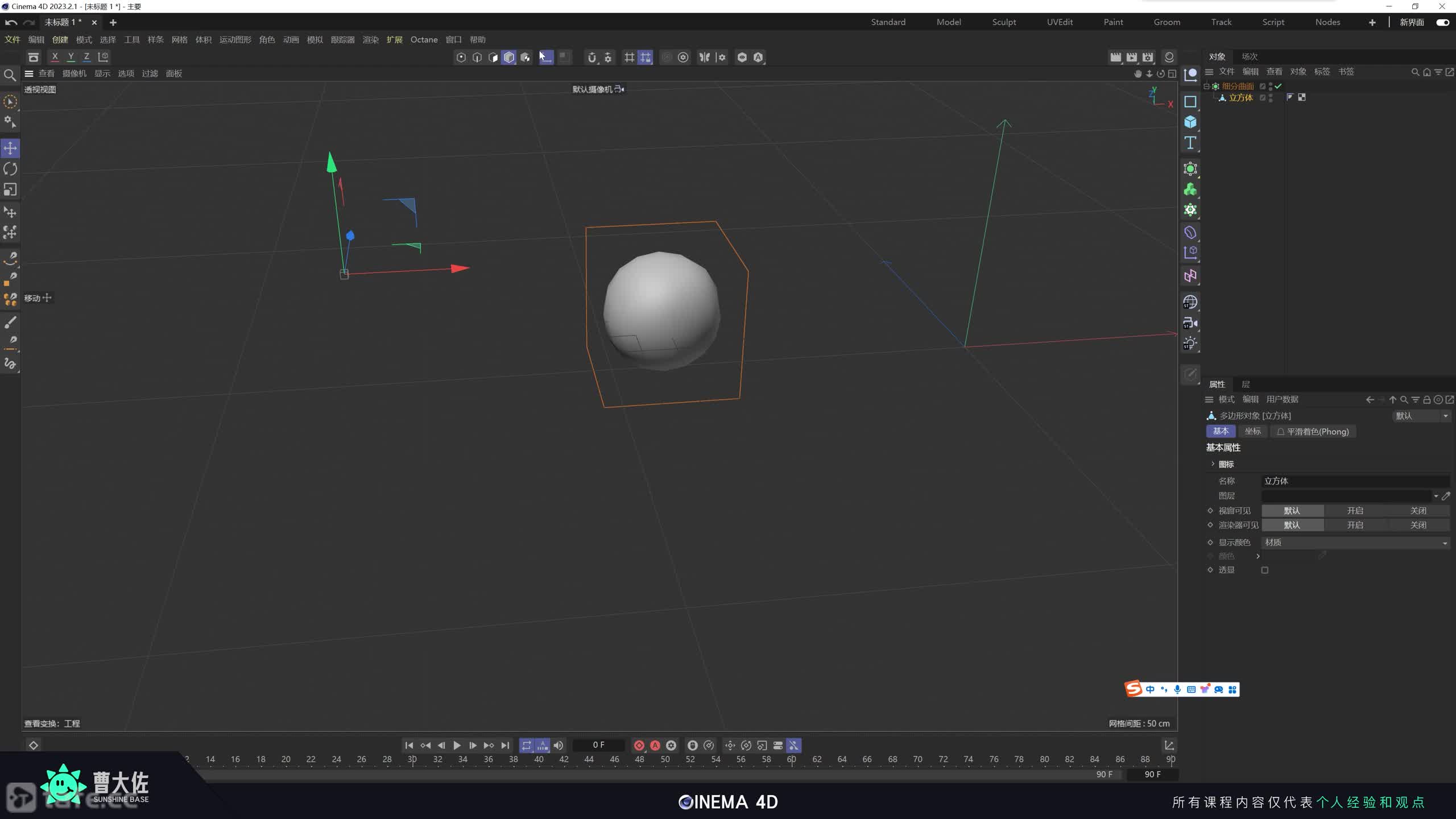Click the 名称 input field
Image resolution: width=1456 pixels, height=819 pixels.
click(1354, 481)
